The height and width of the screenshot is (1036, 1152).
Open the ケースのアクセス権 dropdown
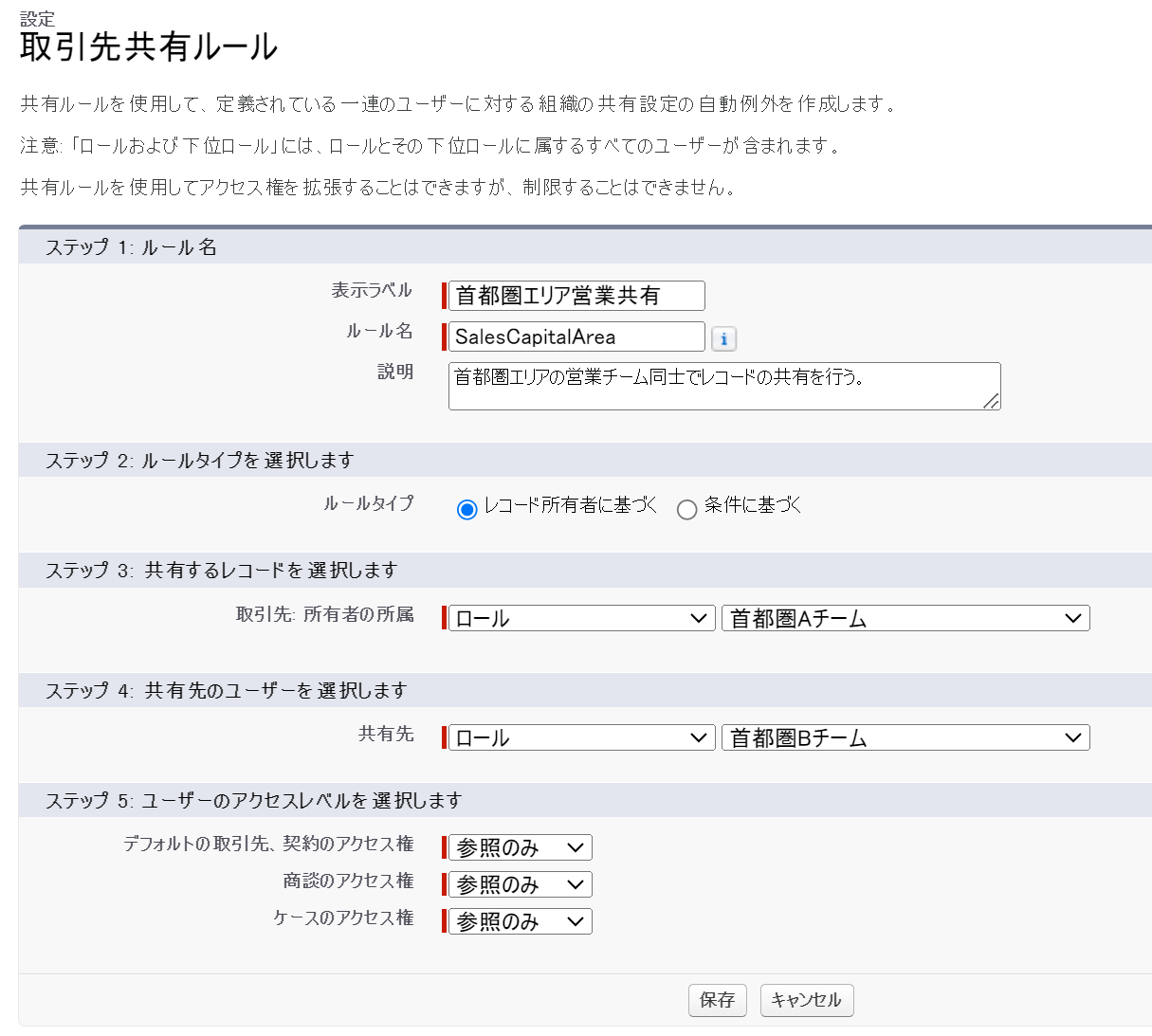(x=520, y=920)
